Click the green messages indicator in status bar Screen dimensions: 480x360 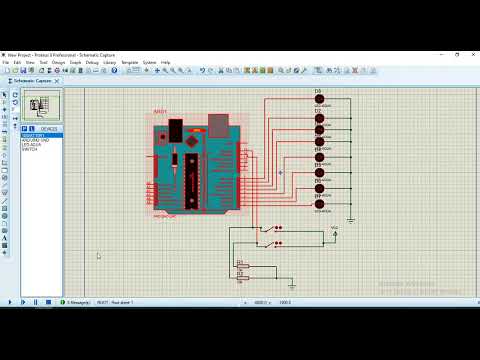click(63, 302)
